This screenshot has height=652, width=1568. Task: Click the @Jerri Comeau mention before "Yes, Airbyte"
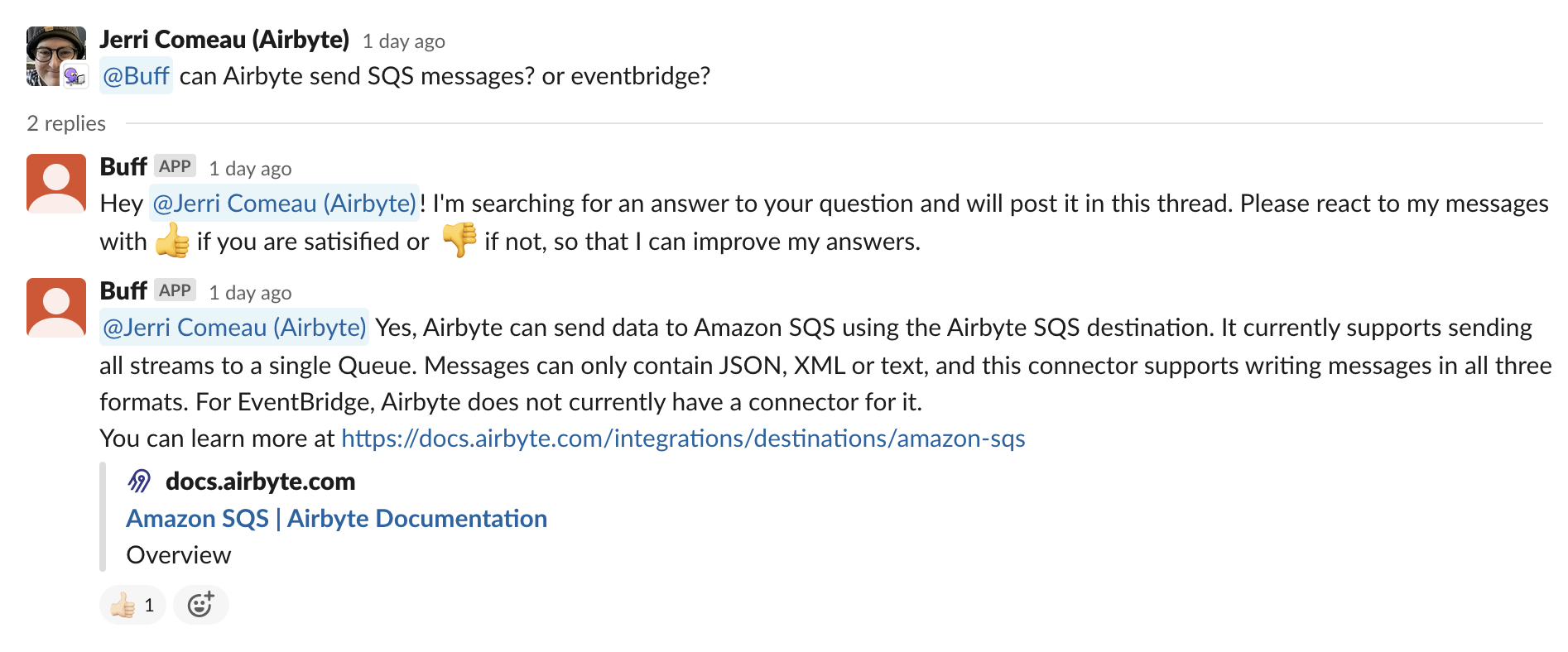click(x=234, y=328)
